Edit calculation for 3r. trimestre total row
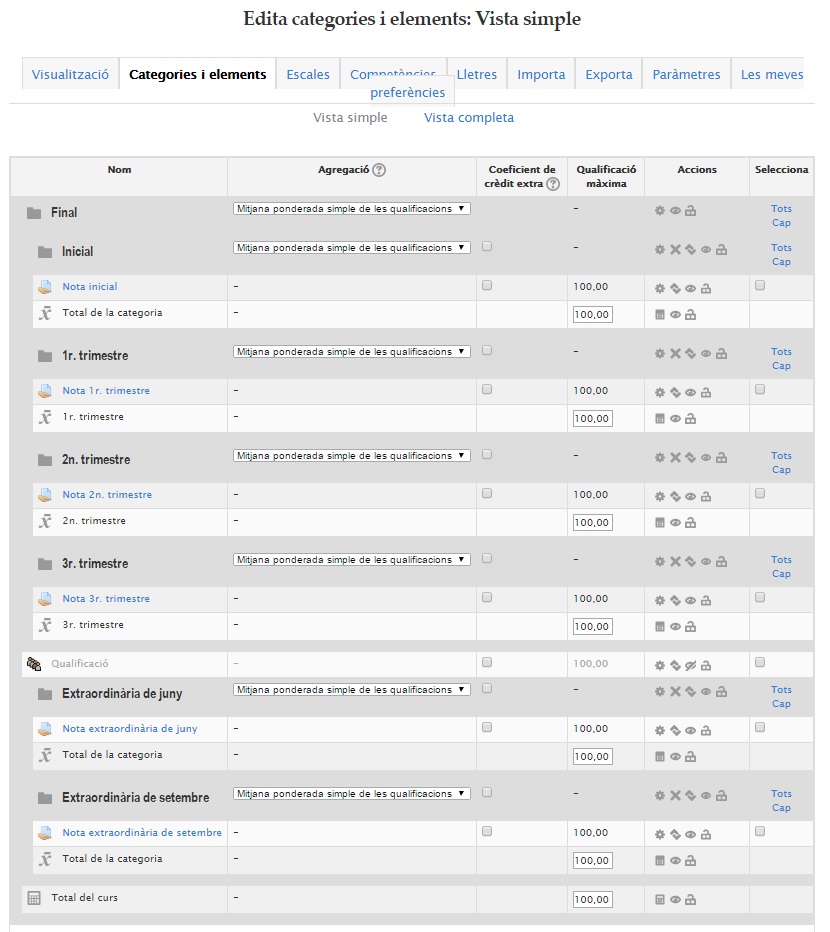Screen dimensions: 830x932 (x=660, y=627)
